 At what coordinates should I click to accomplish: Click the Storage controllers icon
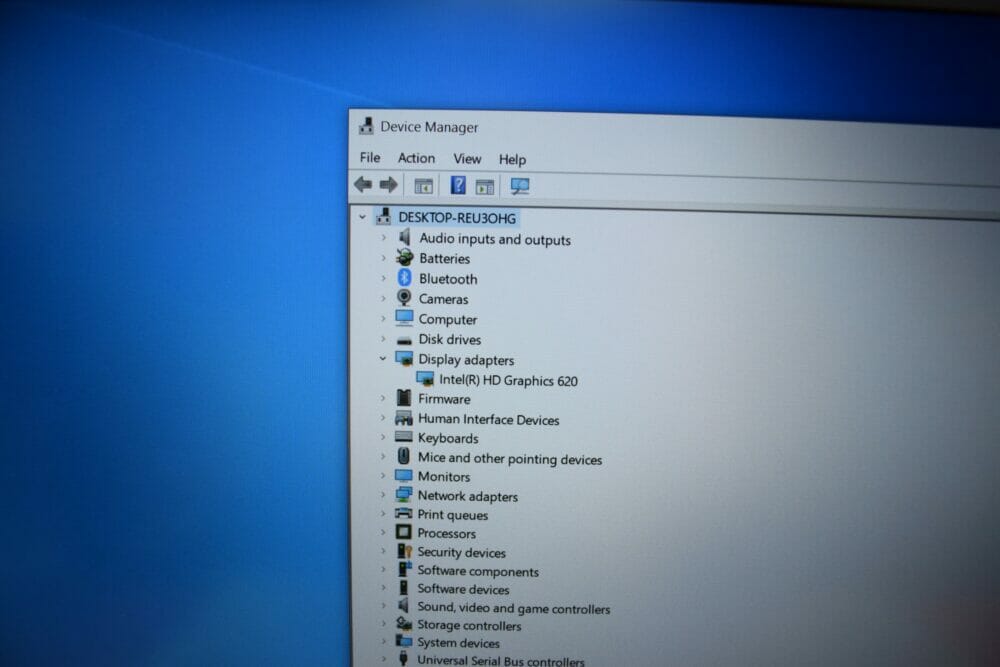[404, 623]
